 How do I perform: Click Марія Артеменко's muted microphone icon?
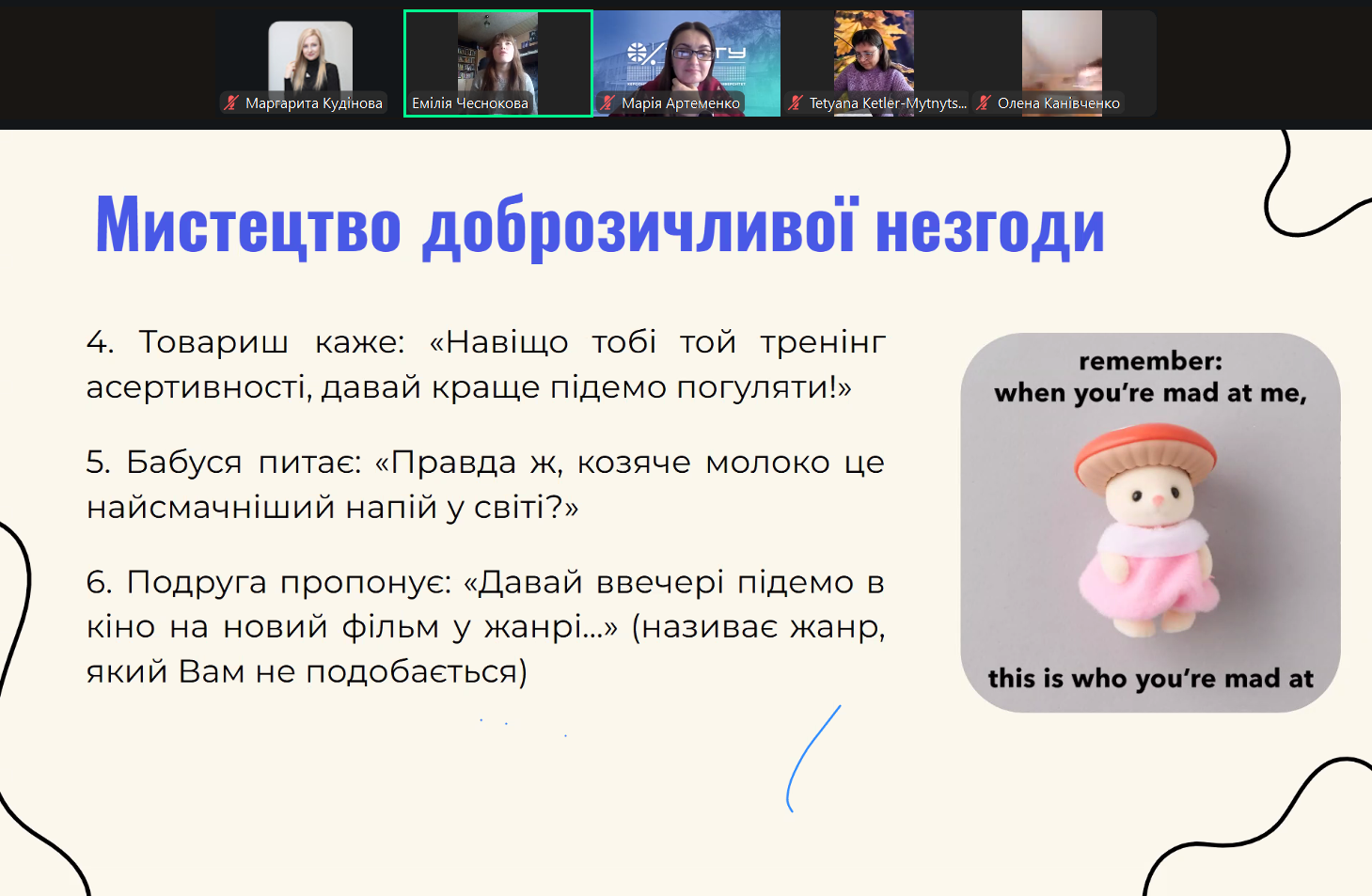coord(607,103)
